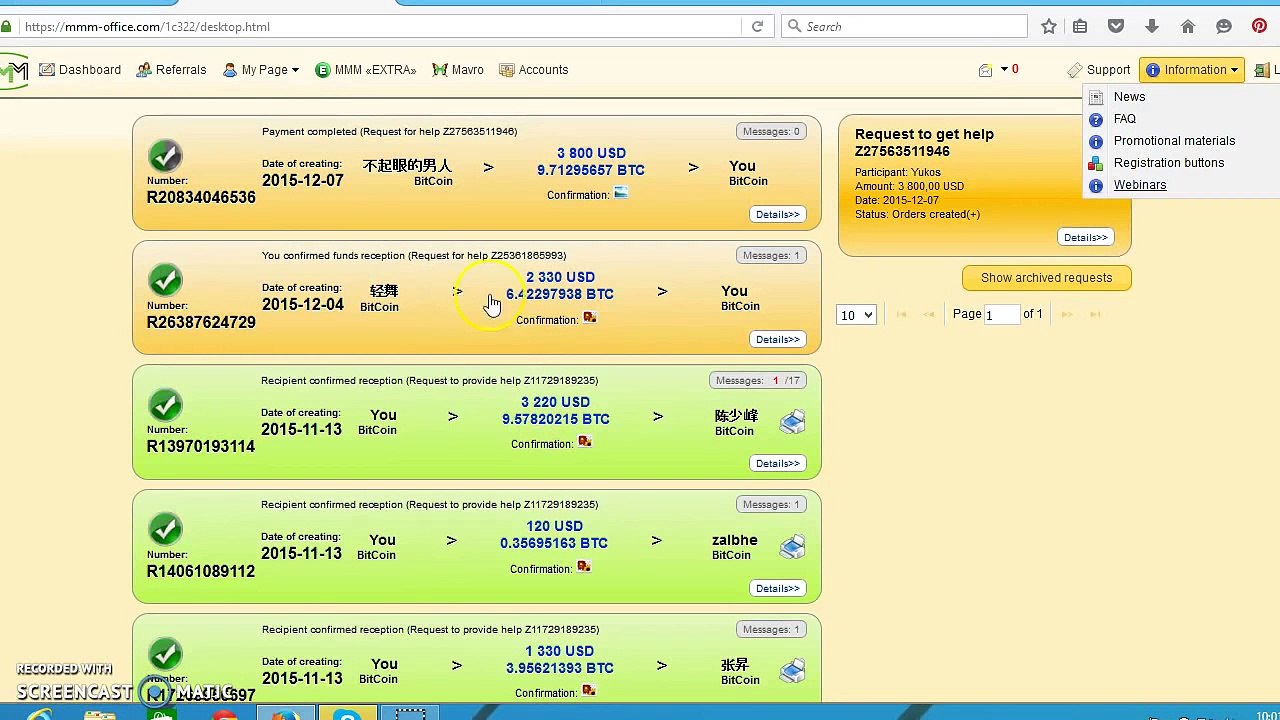Open the mail envelope icon beside the red 0
The image size is (1280, 720).
pos(986,70)
